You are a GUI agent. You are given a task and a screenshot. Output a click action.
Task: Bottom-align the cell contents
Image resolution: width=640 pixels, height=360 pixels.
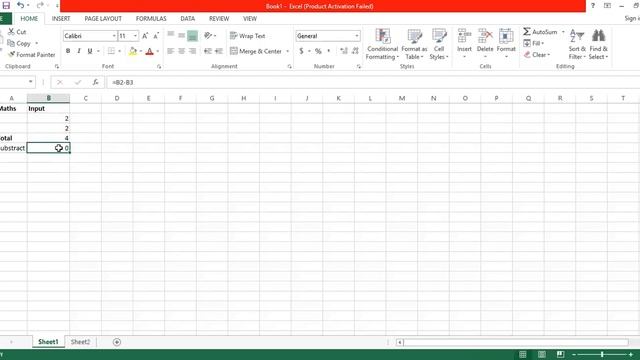(192, 36)
